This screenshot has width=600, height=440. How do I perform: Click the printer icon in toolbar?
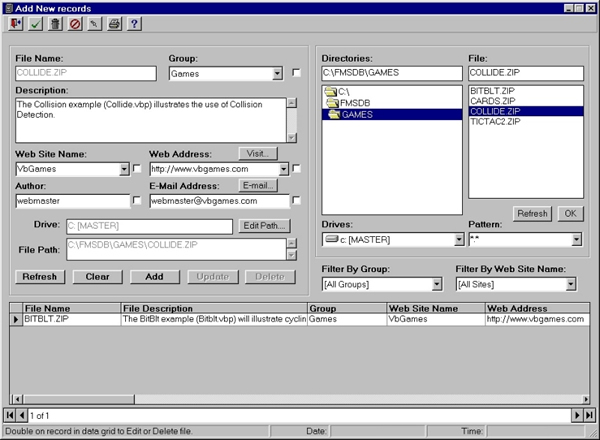pyautogui.click(x=113, y=23)
